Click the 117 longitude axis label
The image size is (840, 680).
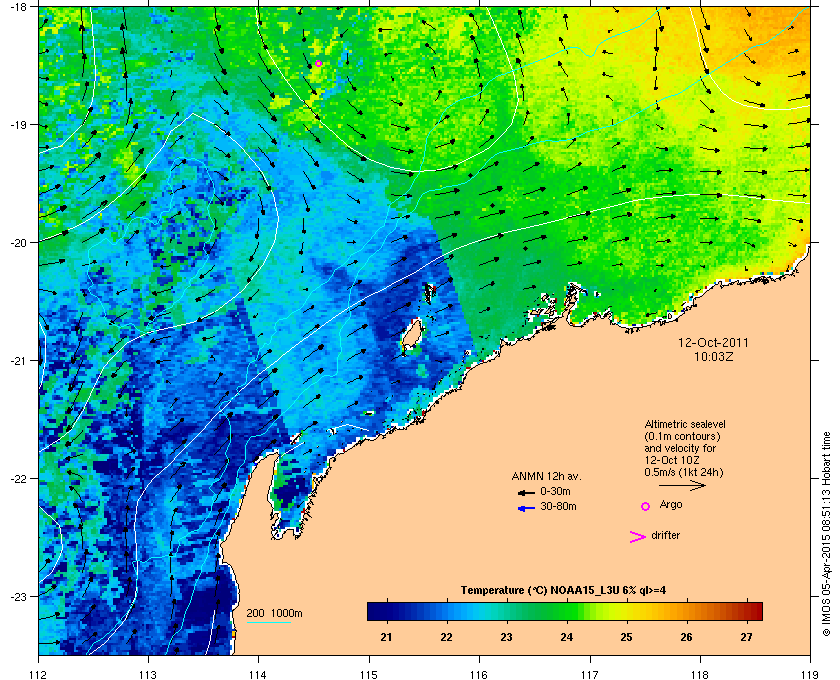tap(590, 675)
